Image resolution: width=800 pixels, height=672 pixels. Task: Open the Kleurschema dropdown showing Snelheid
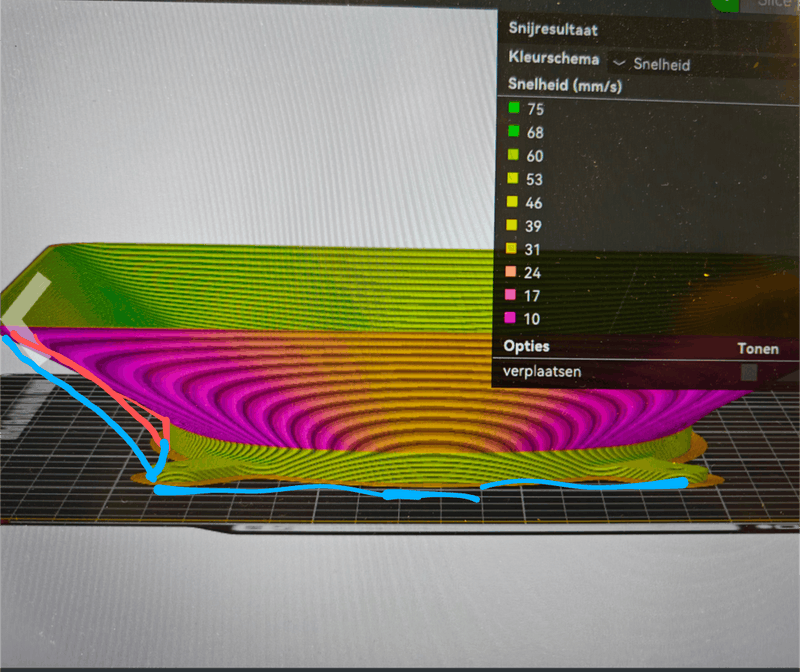coord(703,65)
